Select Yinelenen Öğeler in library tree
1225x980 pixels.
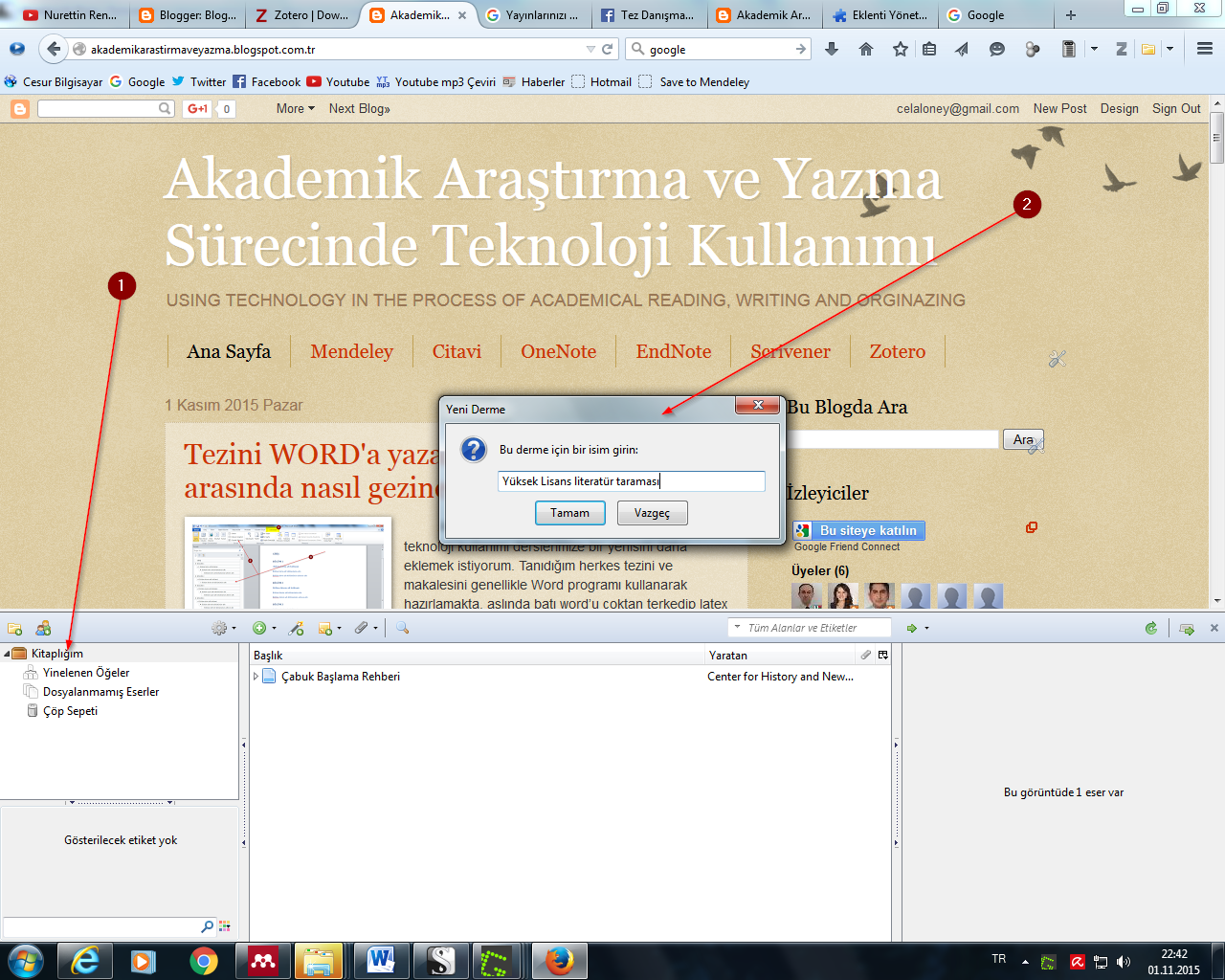[x=86, y=673]
